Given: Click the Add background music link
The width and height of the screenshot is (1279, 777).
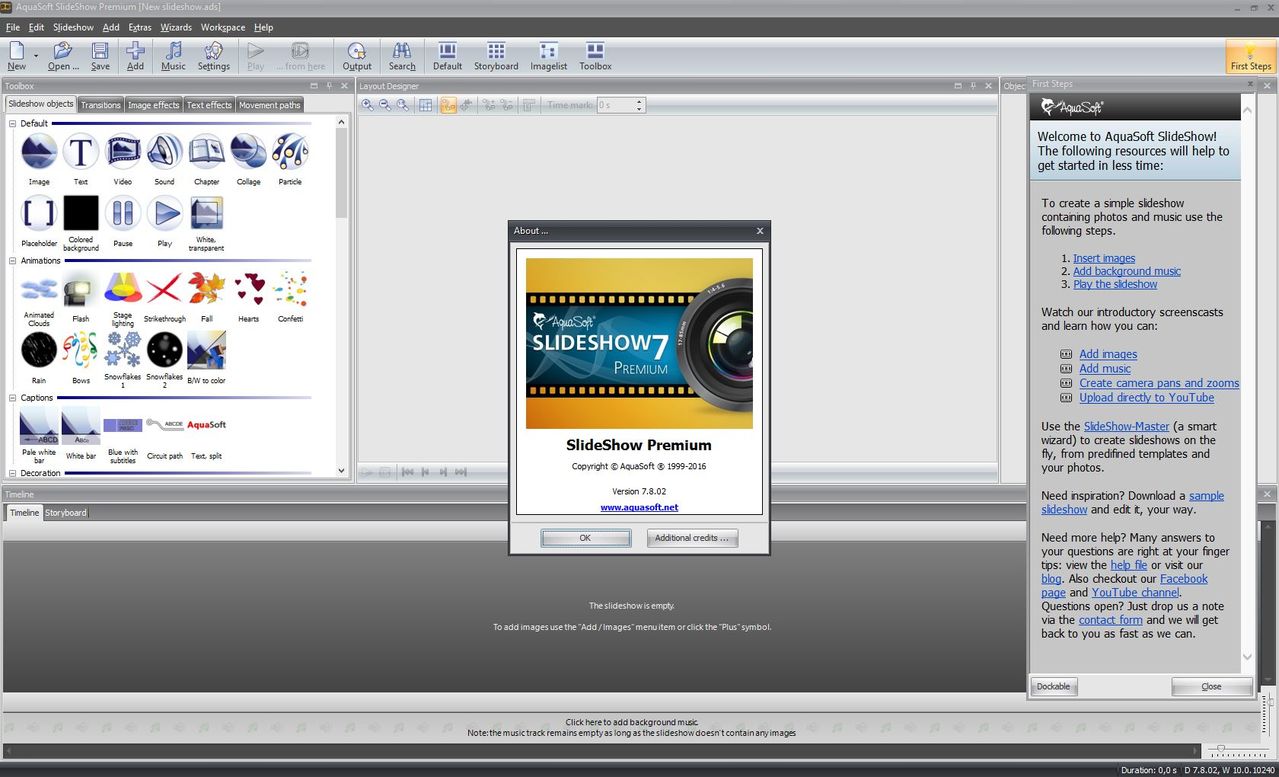Looking at the screenshot, I should coord(1127,271).
